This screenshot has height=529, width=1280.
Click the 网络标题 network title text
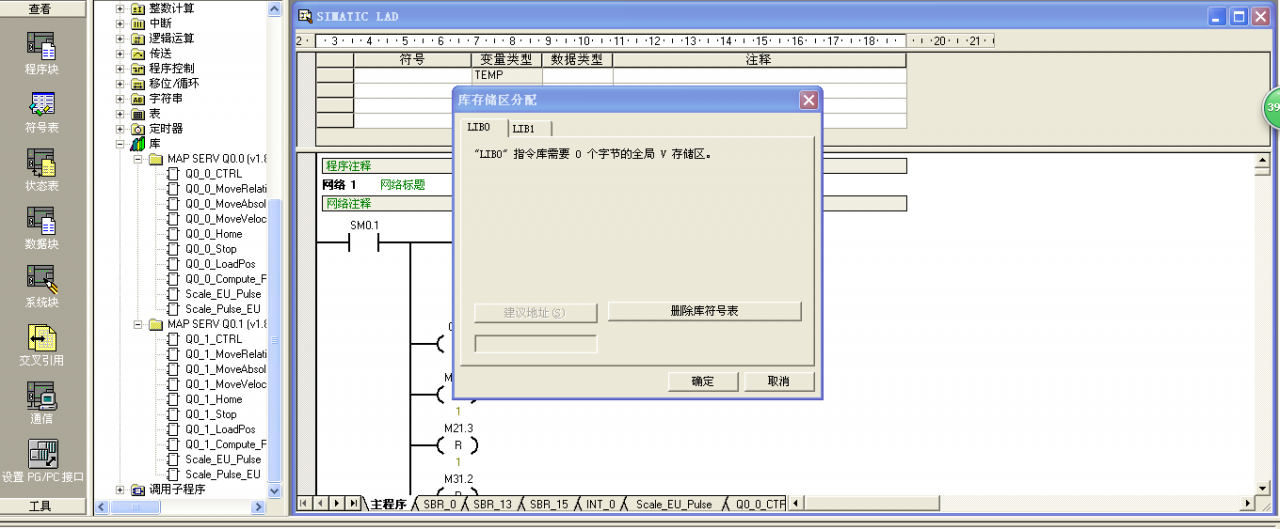point(402,185)
